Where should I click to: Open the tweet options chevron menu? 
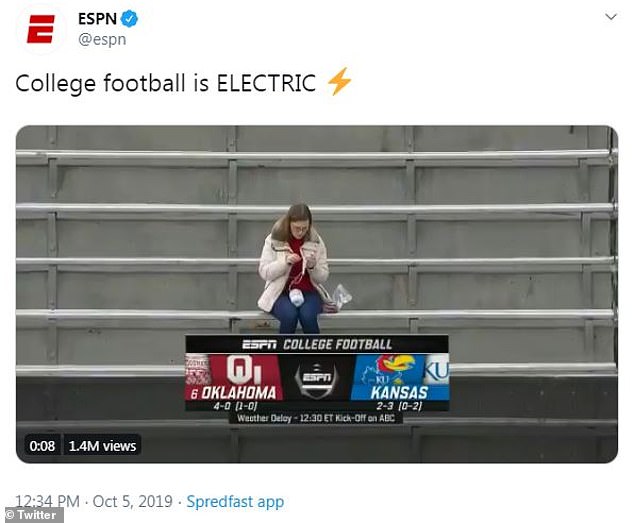pos(610,18)
